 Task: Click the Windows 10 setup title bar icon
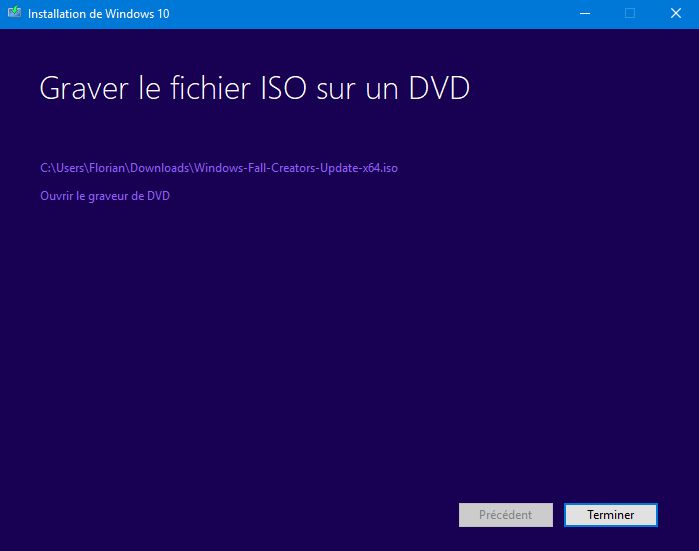14,13
